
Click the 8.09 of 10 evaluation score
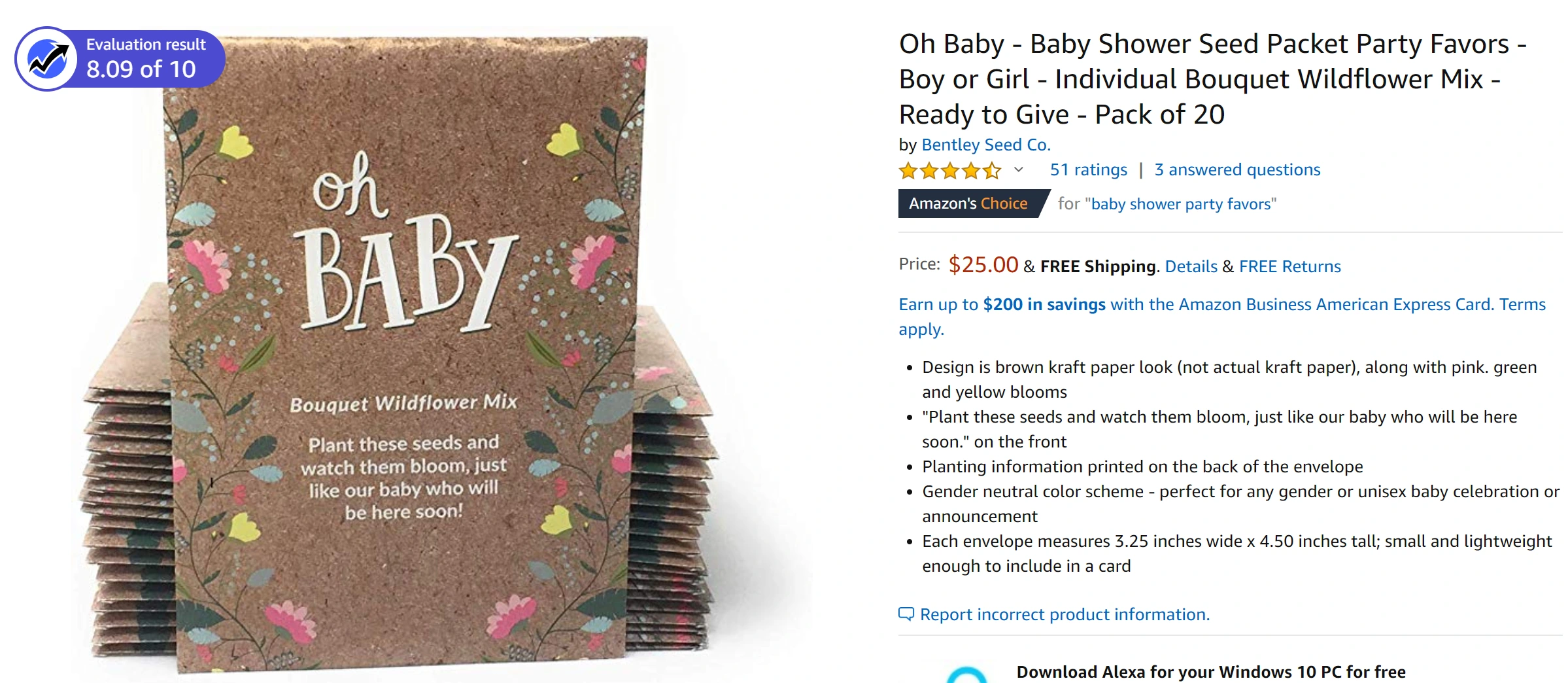pyautogui.click(x=141, y=69)
